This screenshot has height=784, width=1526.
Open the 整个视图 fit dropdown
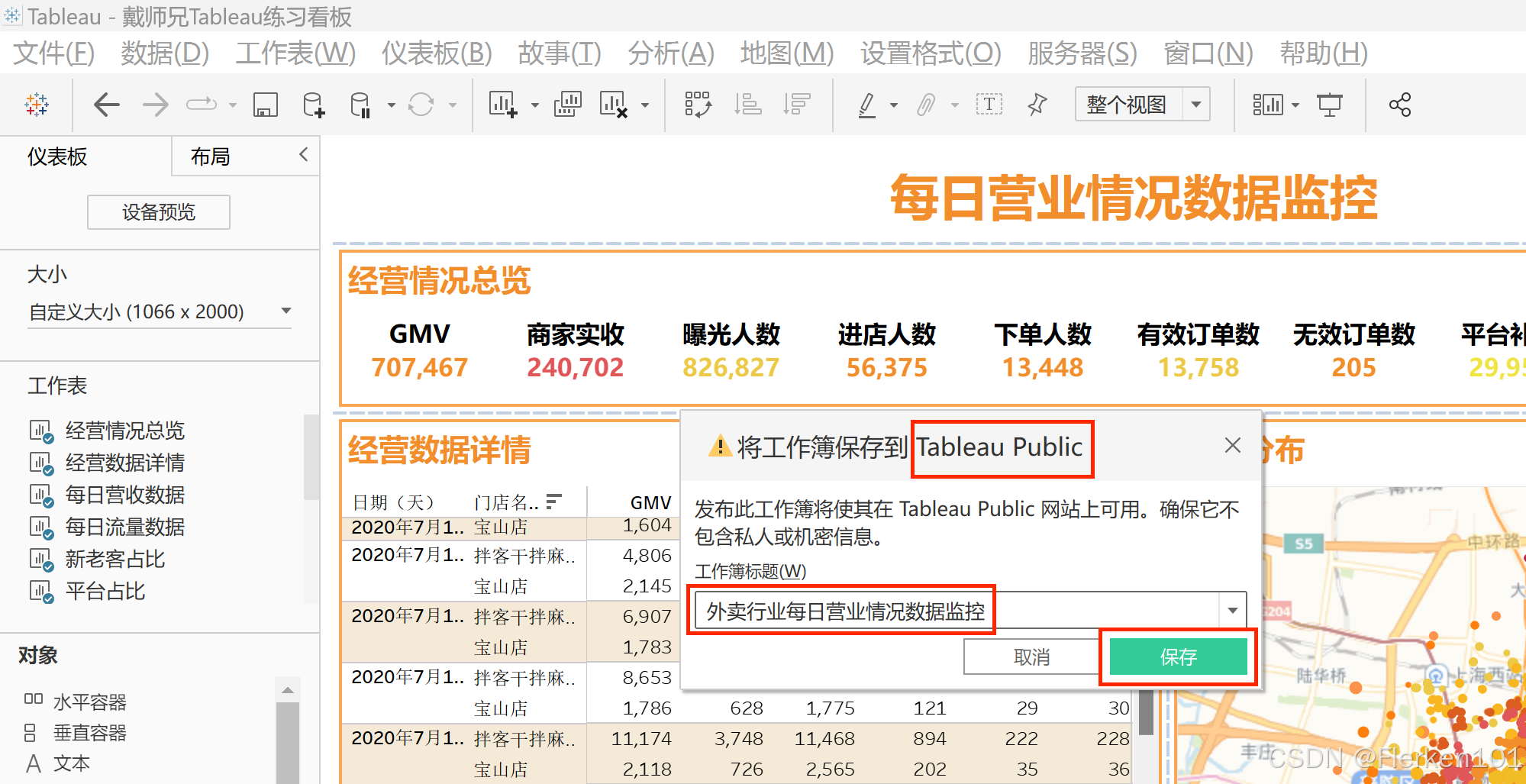1196,105
